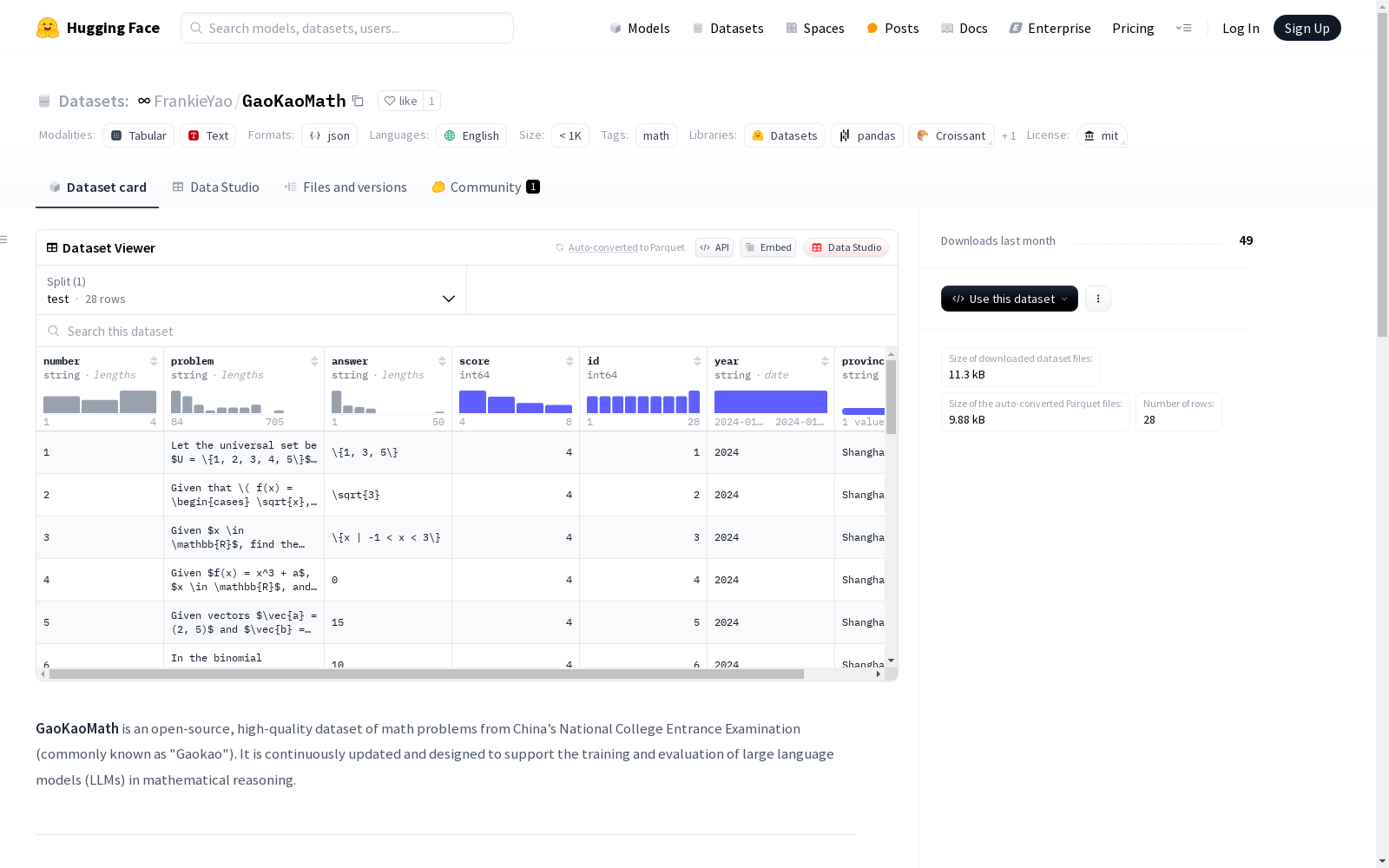Click the answer cell '\{x | -1 < x < 3\}'
The image size is (1389, 868).
[388, 537]
